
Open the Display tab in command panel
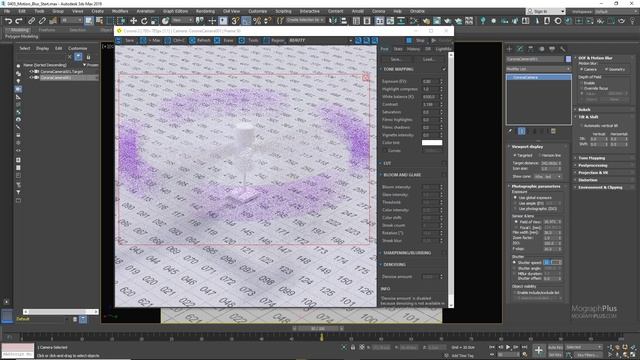tap(552, 49)
